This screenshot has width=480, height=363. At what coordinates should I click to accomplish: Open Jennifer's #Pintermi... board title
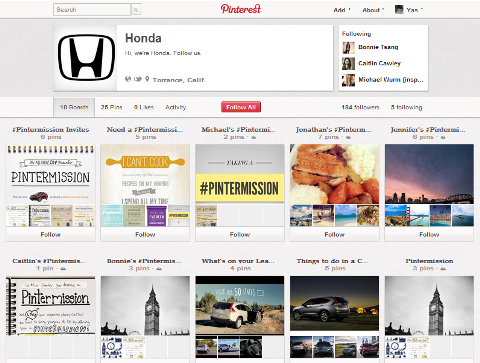pyautogui.click(x=428, y=130)
